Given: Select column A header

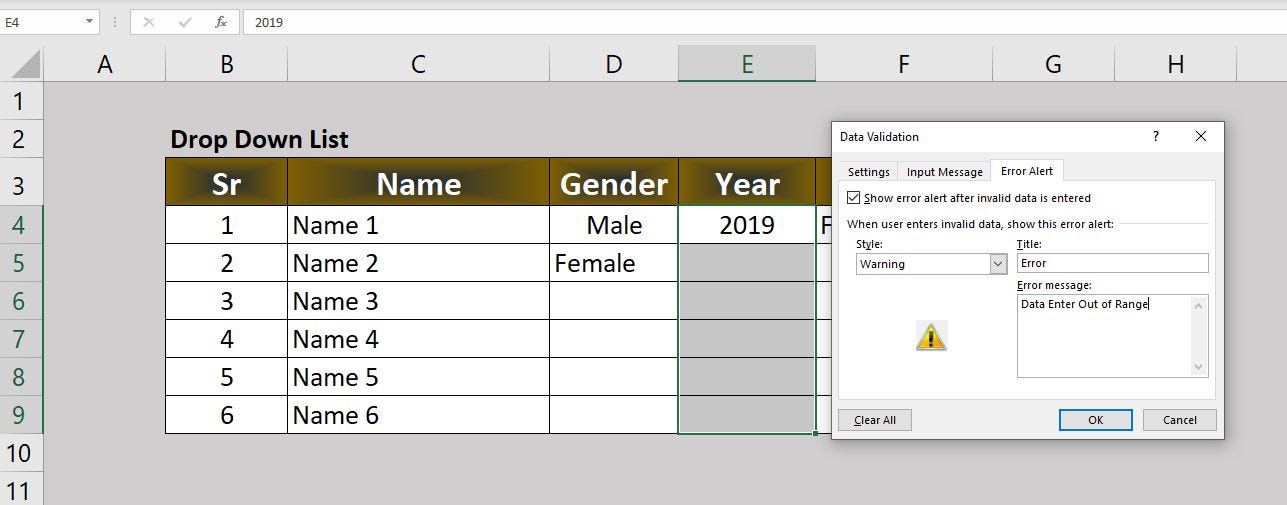Looking at the screenshot, I should pyautogui.click(x=105, y=65).
